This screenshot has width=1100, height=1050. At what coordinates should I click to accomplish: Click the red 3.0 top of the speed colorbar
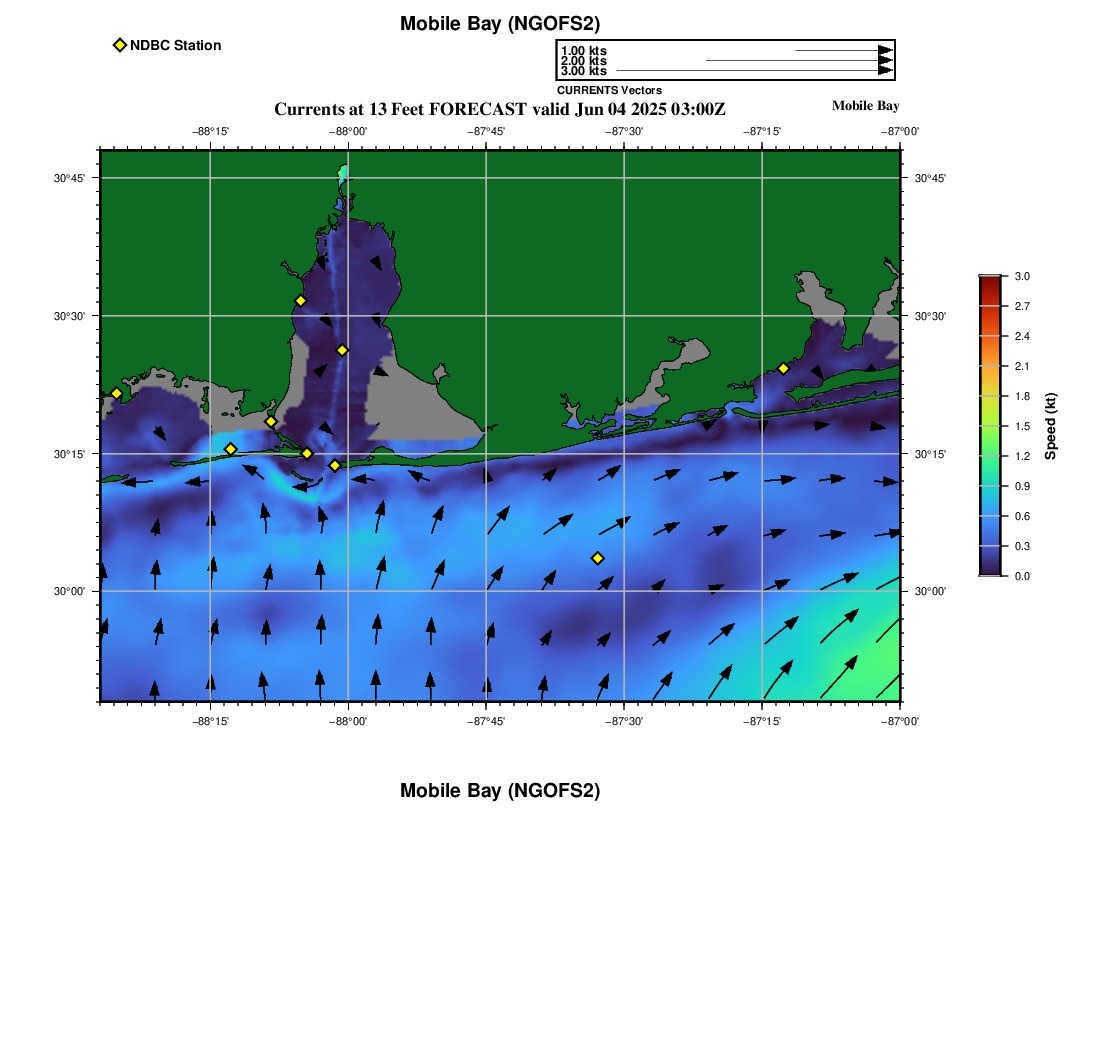click(x=990, y=279)
